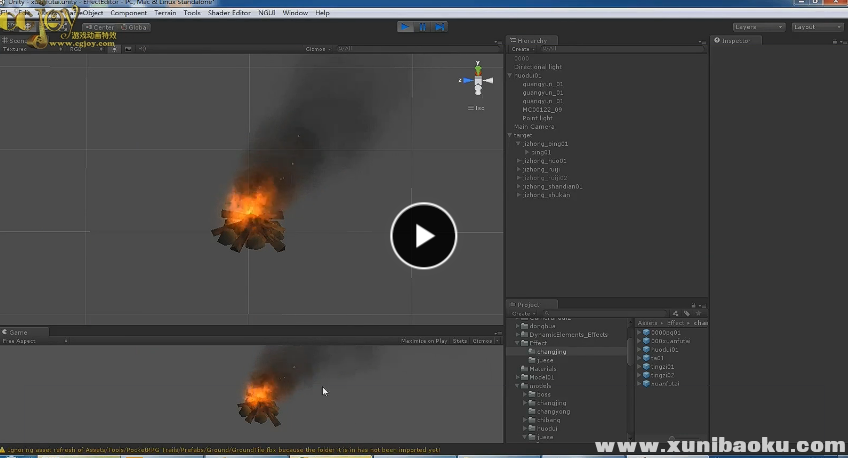Open the Shader Editor menu

pyautogui.click(x=229, y=13)
